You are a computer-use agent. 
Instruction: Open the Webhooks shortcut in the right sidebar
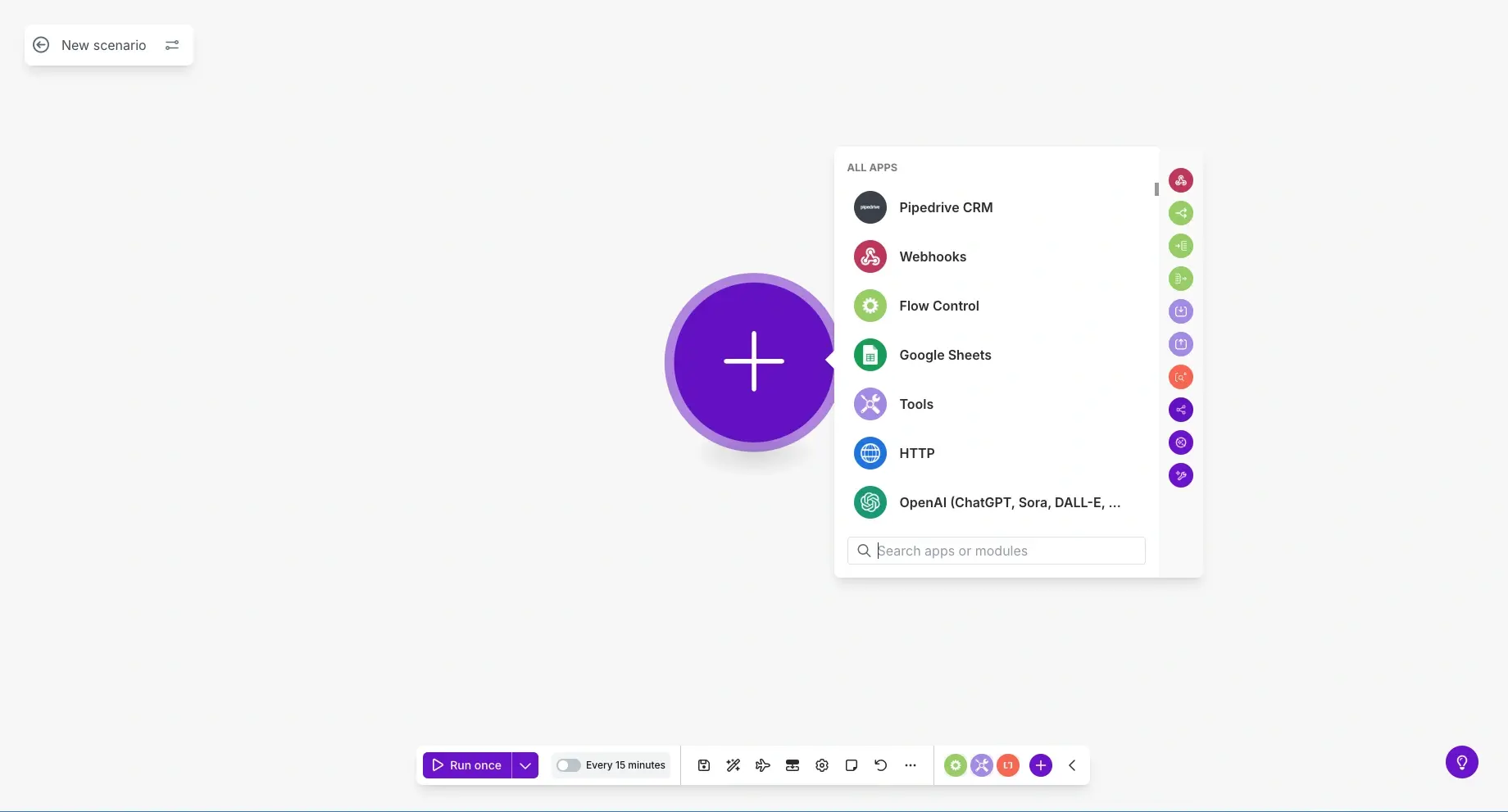1181,180
